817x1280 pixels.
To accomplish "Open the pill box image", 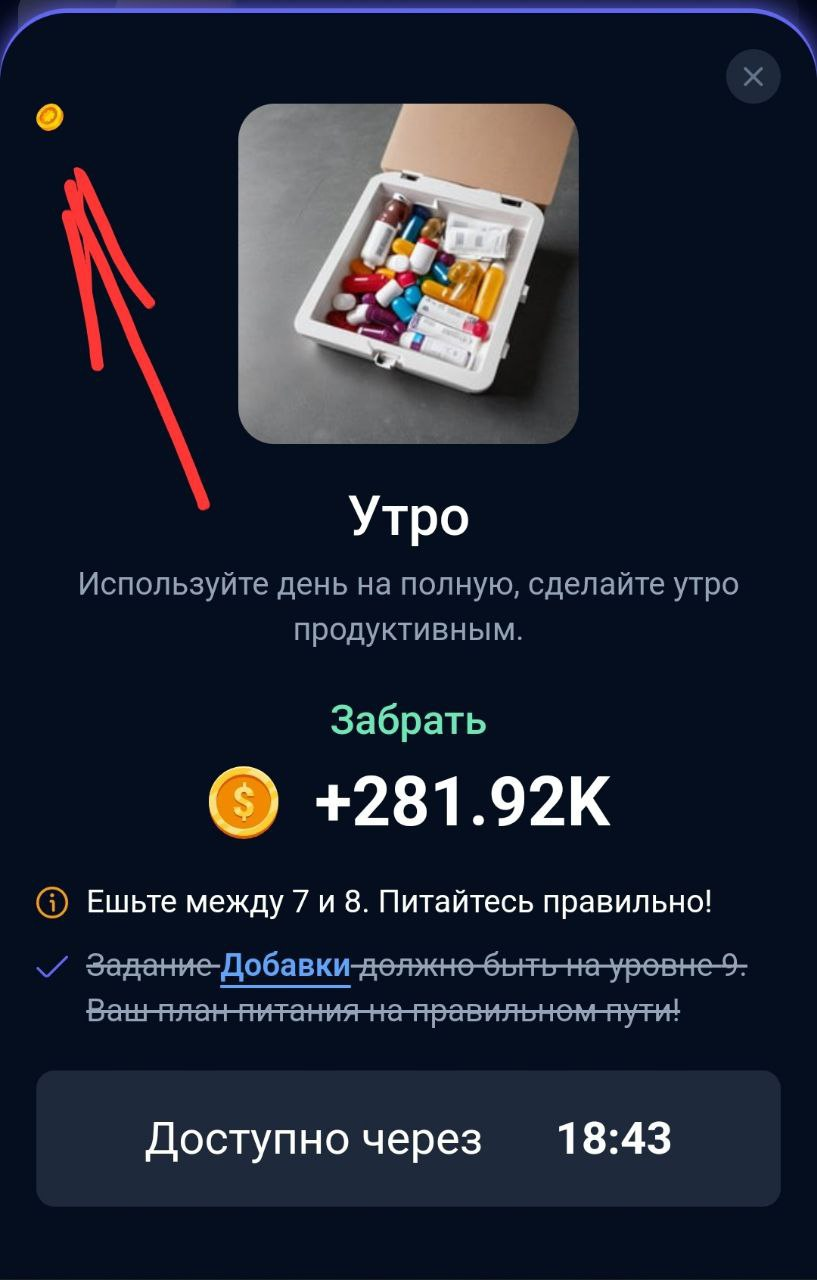I will tap(408, 273).
